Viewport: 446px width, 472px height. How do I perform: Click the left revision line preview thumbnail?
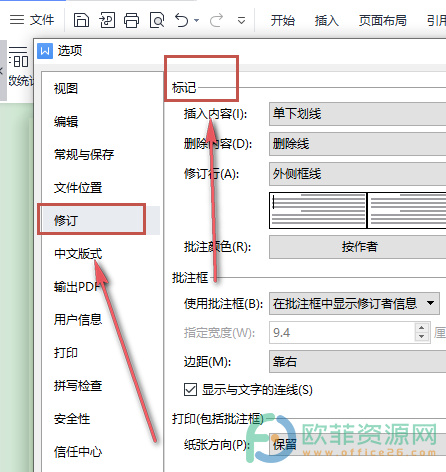[318, 210]
